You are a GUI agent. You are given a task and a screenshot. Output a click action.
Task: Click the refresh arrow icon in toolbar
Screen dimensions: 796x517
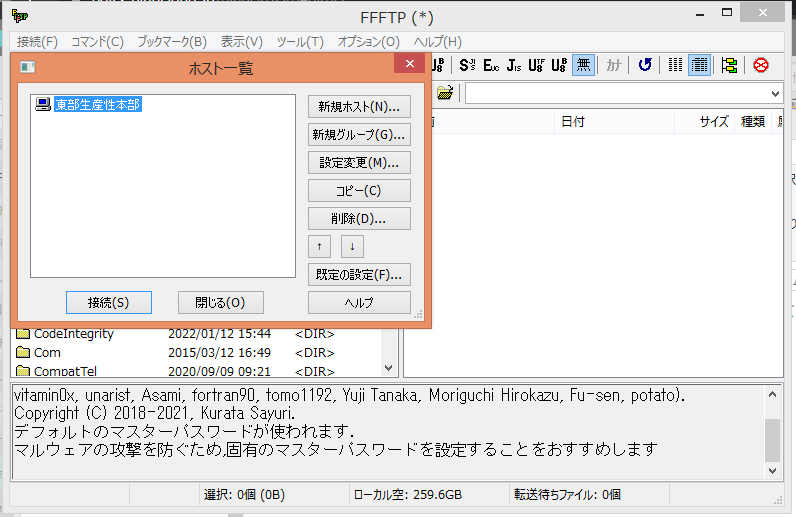point(645,65)
